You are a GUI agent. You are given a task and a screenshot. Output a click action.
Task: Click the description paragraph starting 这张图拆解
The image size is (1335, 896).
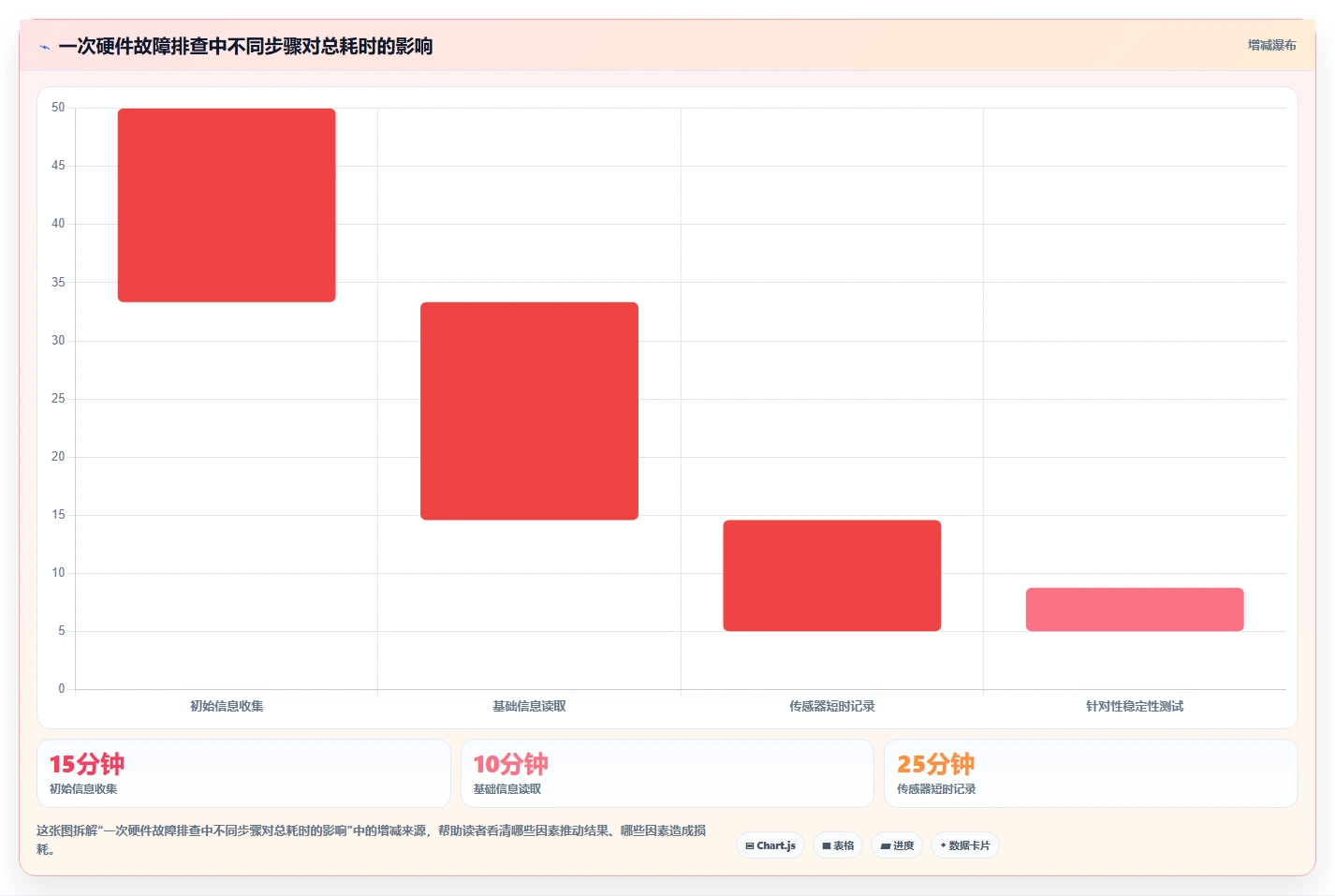(372, 840)
